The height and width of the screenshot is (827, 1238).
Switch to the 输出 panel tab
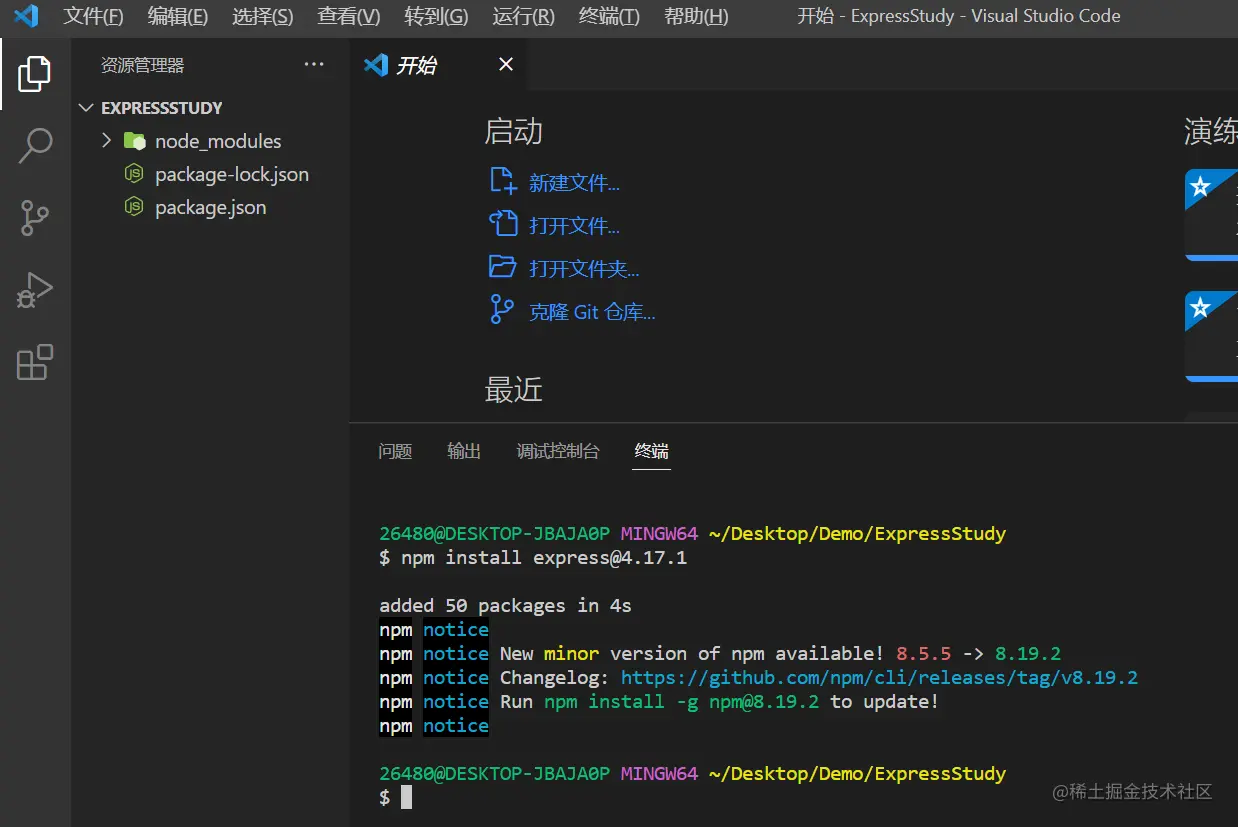(464, 451)
